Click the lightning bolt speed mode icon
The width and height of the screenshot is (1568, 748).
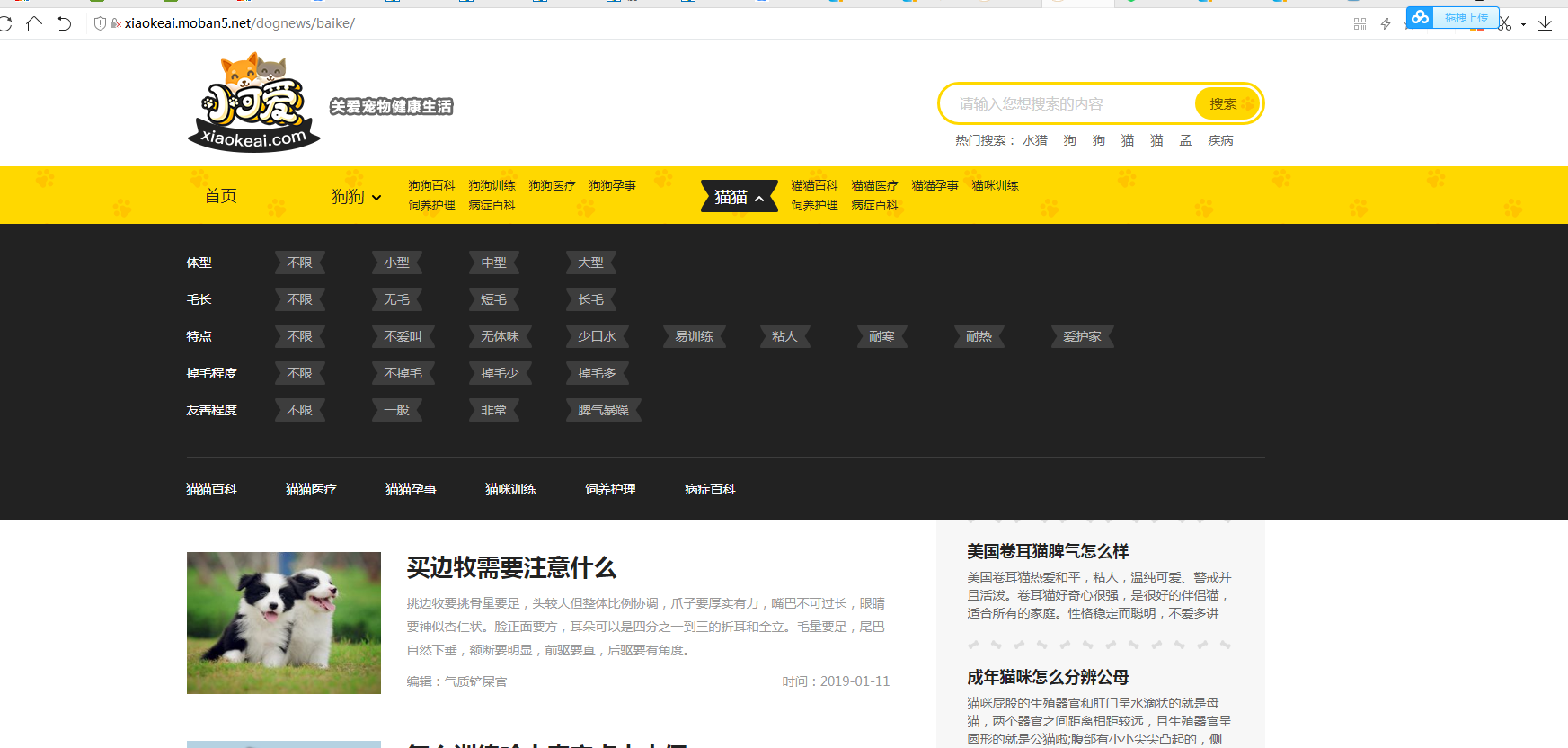click(x=1386, y=23)
